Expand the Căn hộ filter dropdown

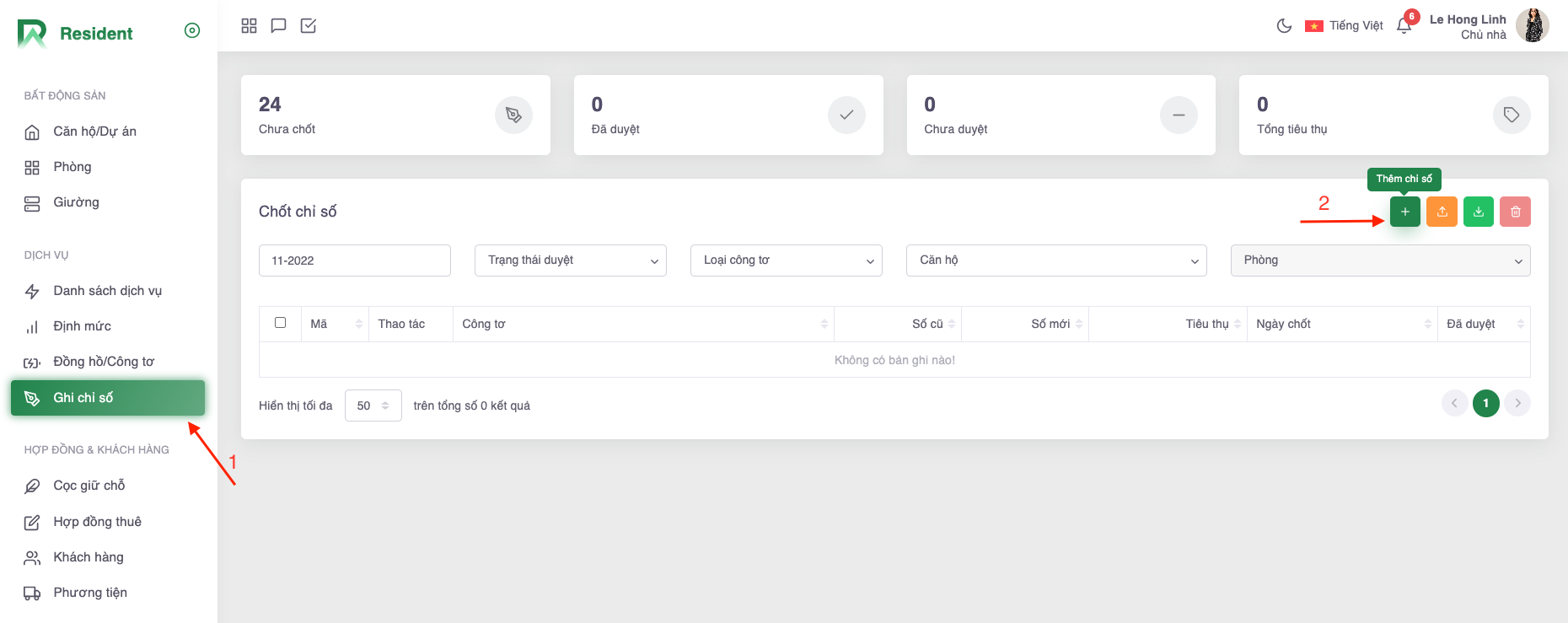tap(1055, 260)
